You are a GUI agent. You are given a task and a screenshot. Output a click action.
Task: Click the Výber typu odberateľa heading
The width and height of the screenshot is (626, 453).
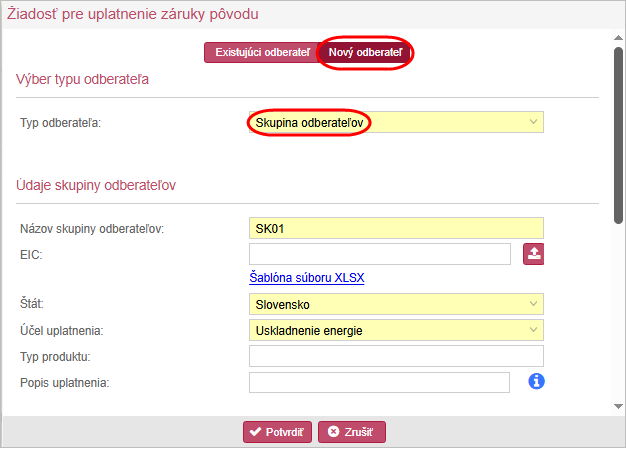point(82,79)
